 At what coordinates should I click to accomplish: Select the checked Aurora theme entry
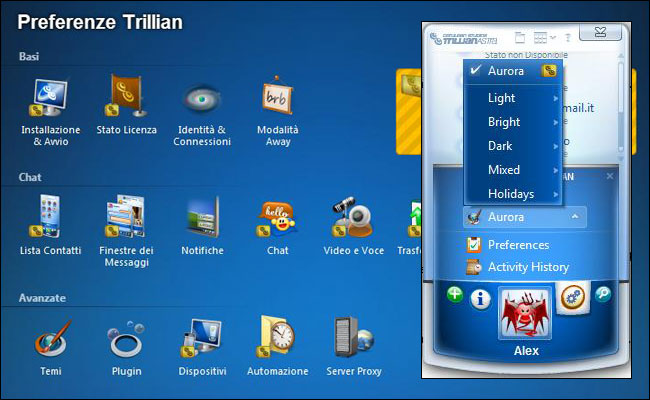click(x=505, y=71)
